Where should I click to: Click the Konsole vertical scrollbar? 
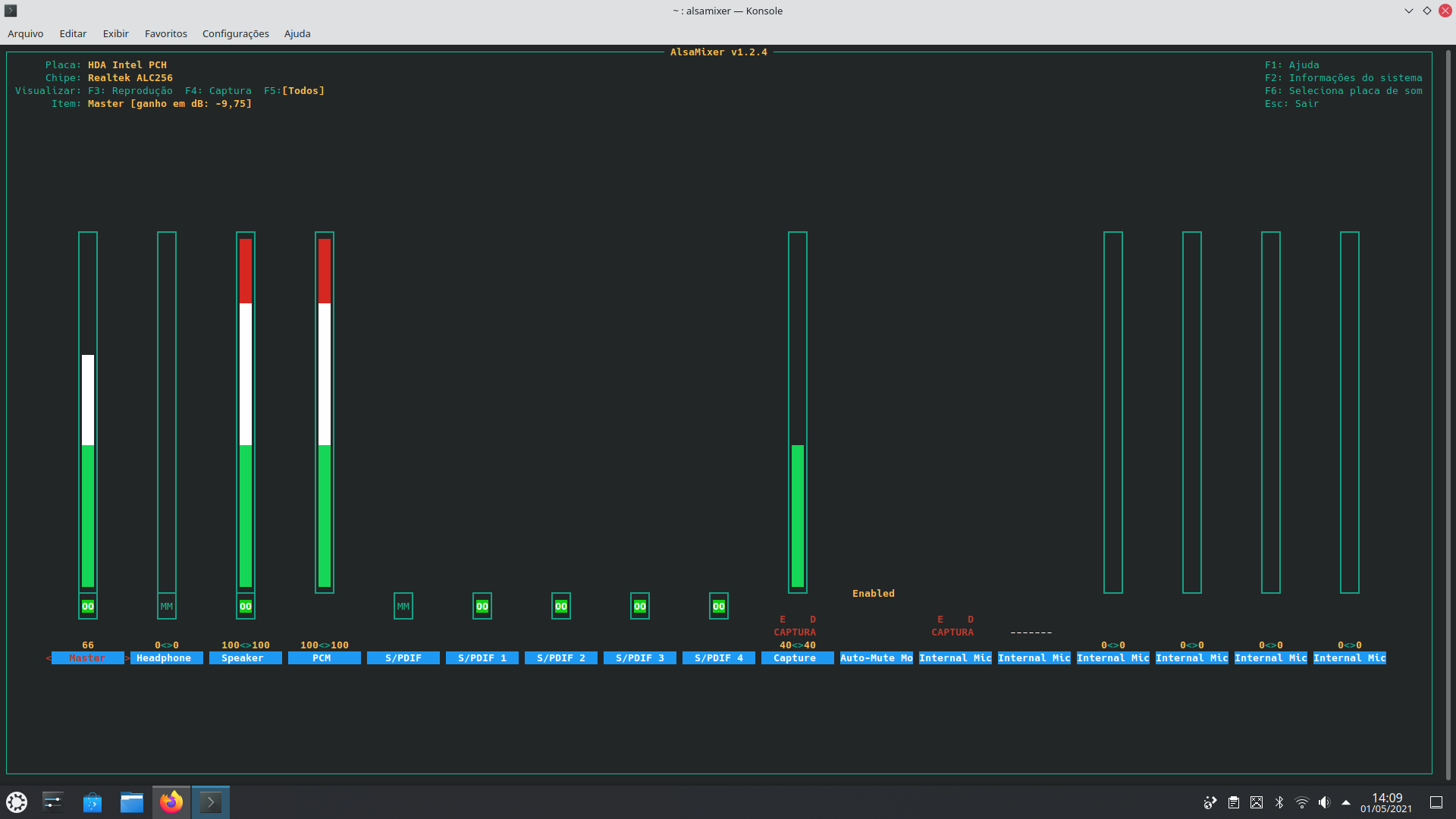(x=1448, y=414)
